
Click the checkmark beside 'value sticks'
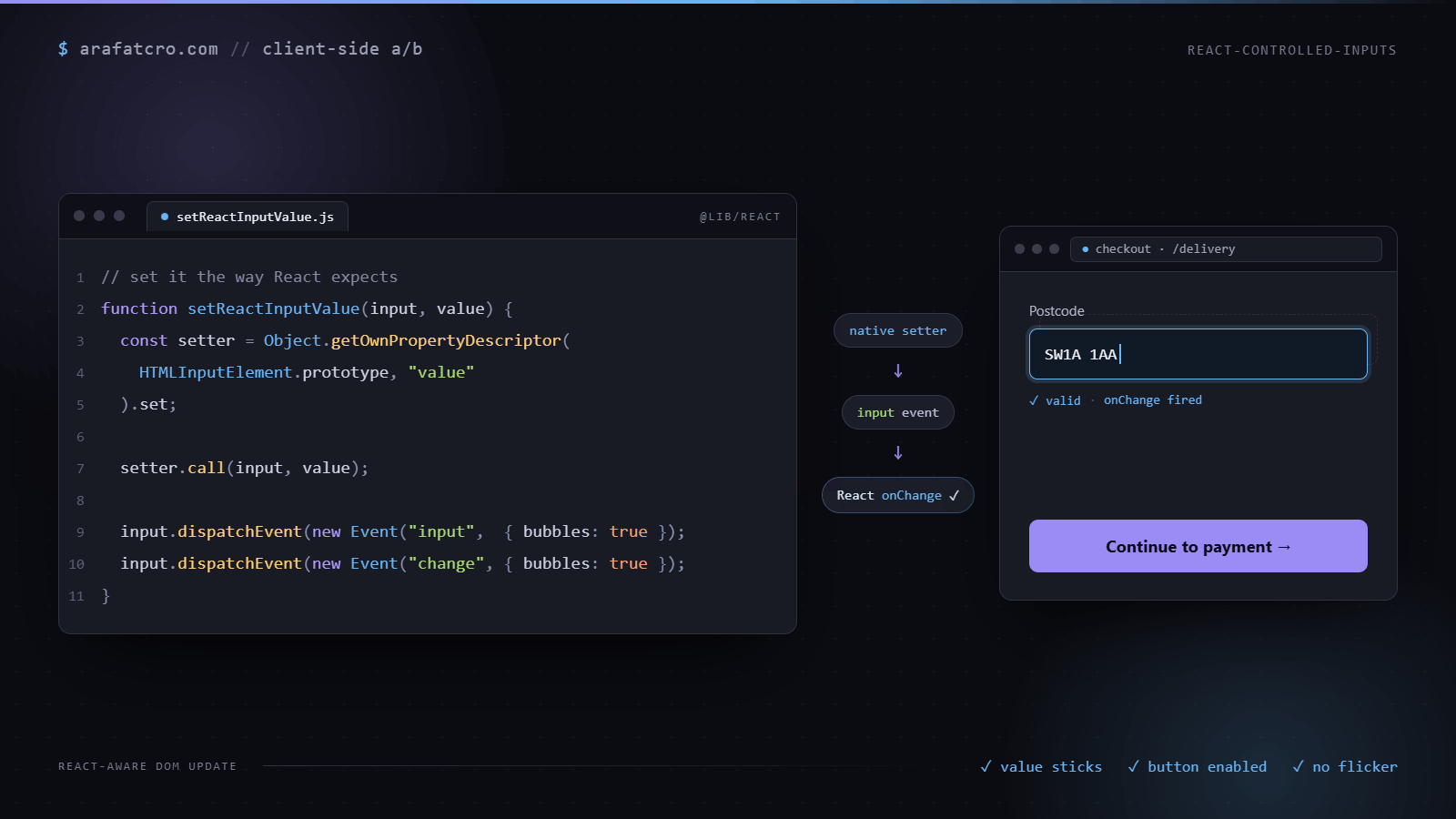(986, 766)
